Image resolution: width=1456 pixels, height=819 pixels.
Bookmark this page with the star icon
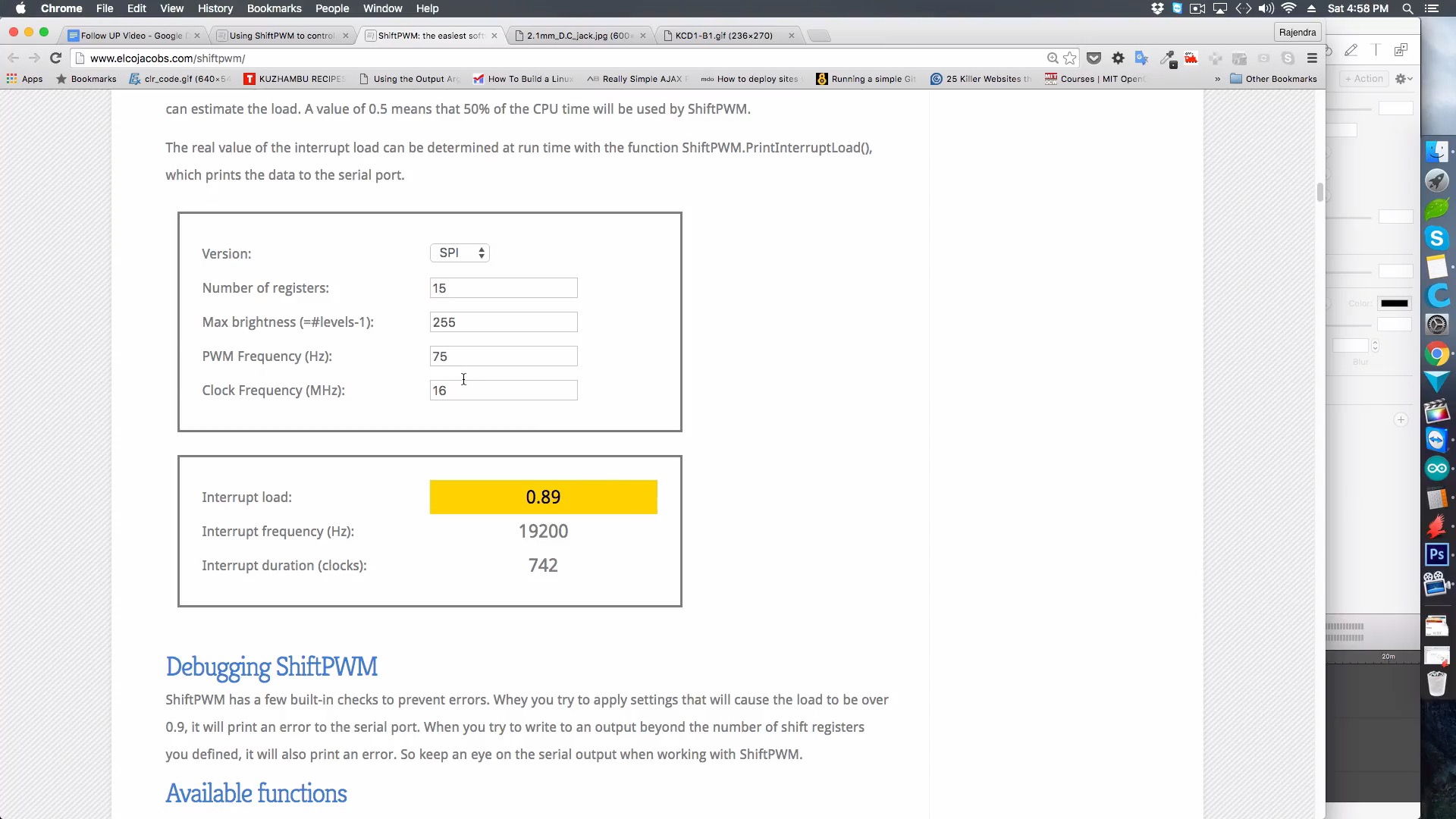tap(1070, 58)
